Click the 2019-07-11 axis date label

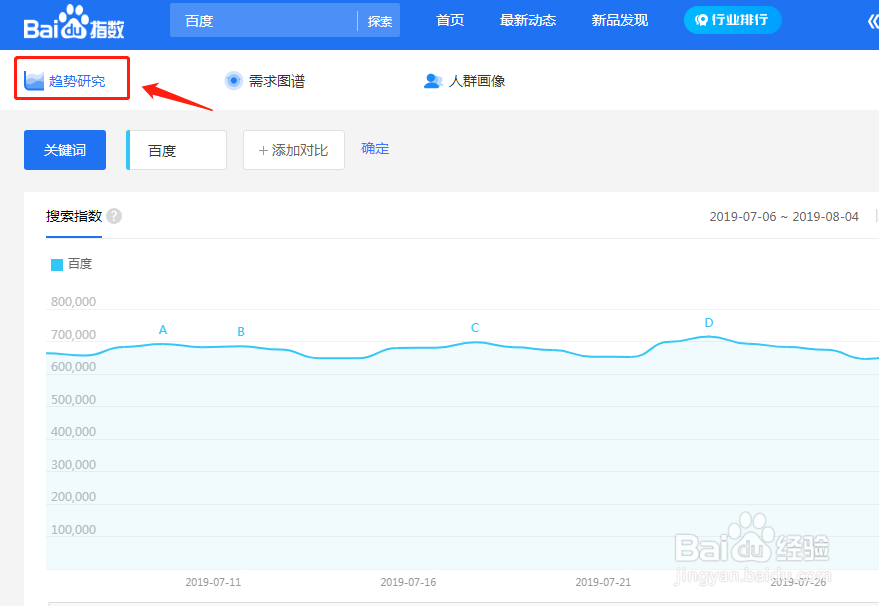[213, 582]
